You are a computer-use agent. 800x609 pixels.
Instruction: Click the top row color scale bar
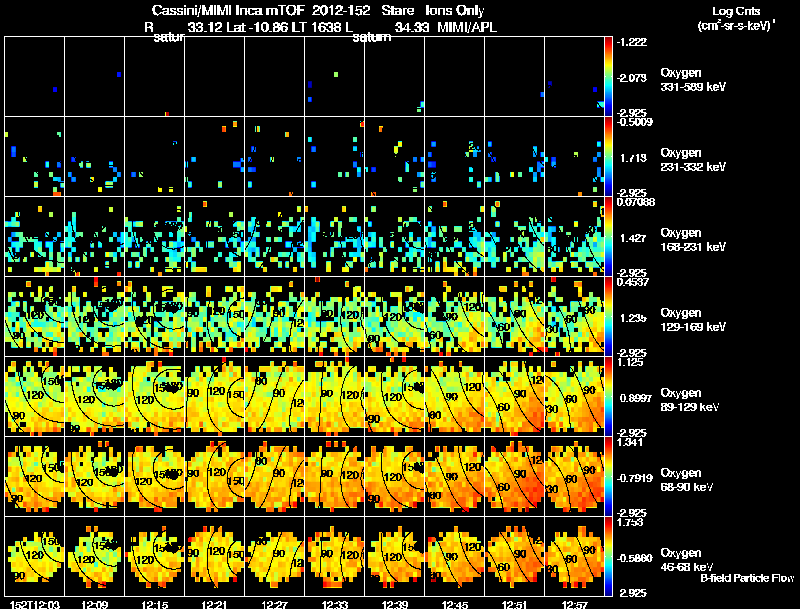pos(608,76)
